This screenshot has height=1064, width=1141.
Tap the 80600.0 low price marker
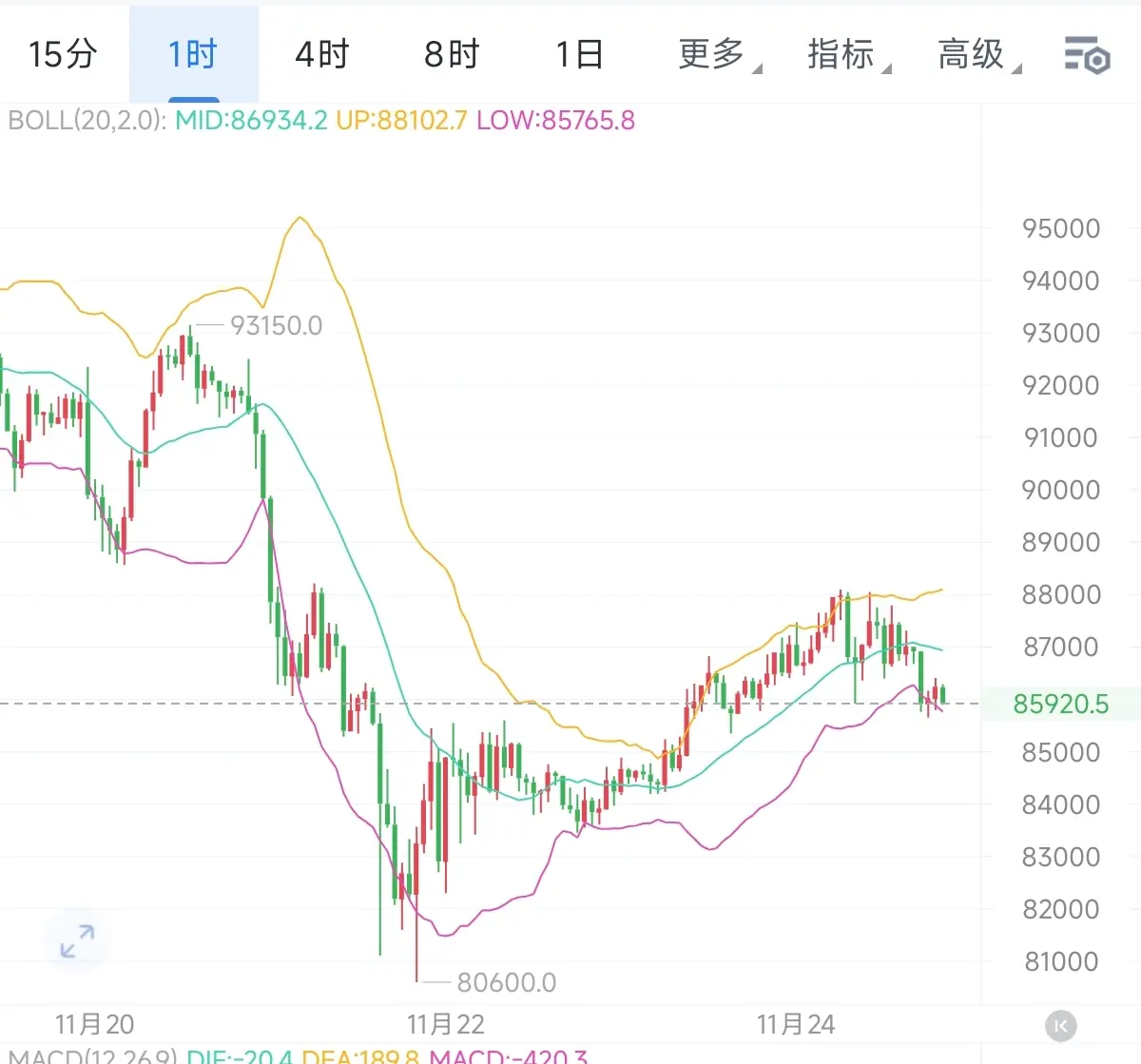click(x=506, y=982)
